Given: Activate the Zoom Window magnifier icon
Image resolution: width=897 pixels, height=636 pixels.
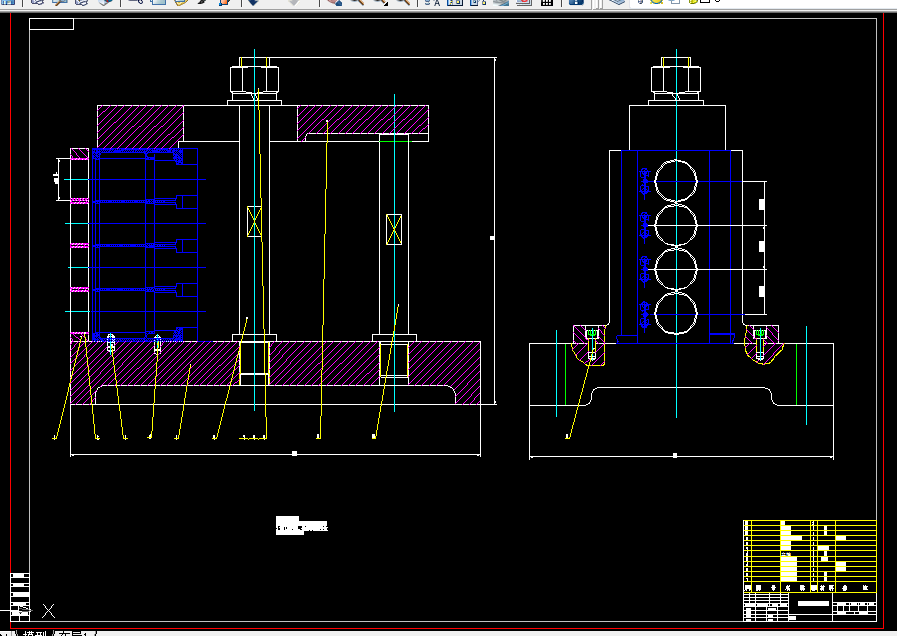Looking at the screenshot, I should (380, 2).
